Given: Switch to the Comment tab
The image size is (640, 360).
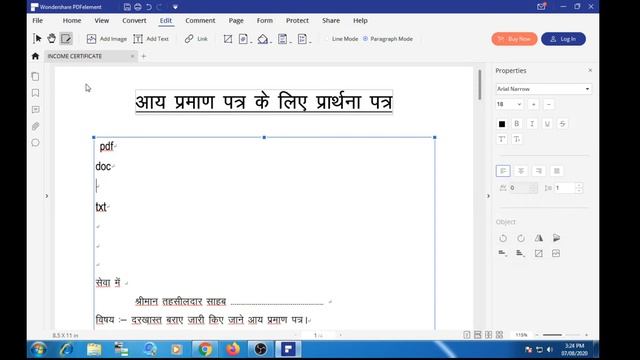Looking at the screenshot, I should point(200,20).
